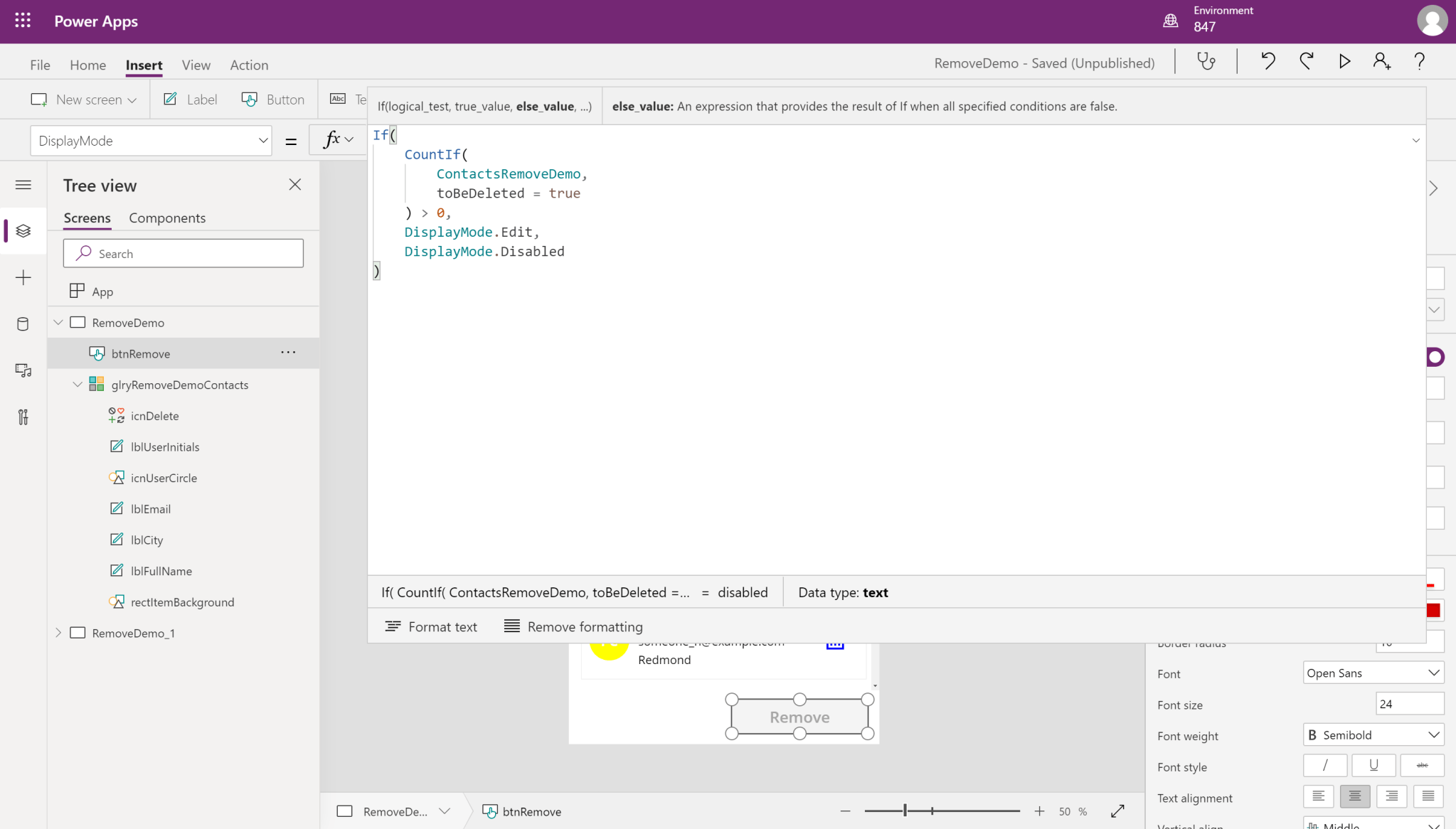Click the Format text button
The width and height of the screenshot is (1456, 829).
[x=431, y=626]
